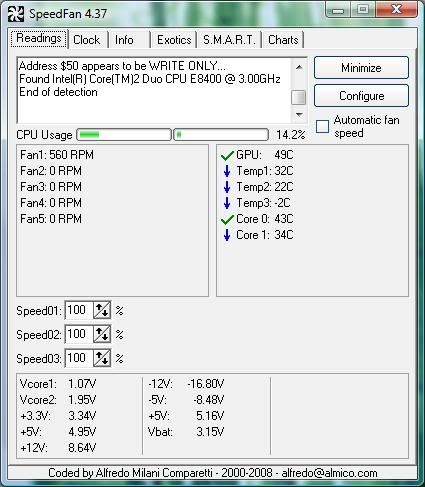Click the 'Address $50 appears' log line
This screenshot has height=487, width=425.
122,66
